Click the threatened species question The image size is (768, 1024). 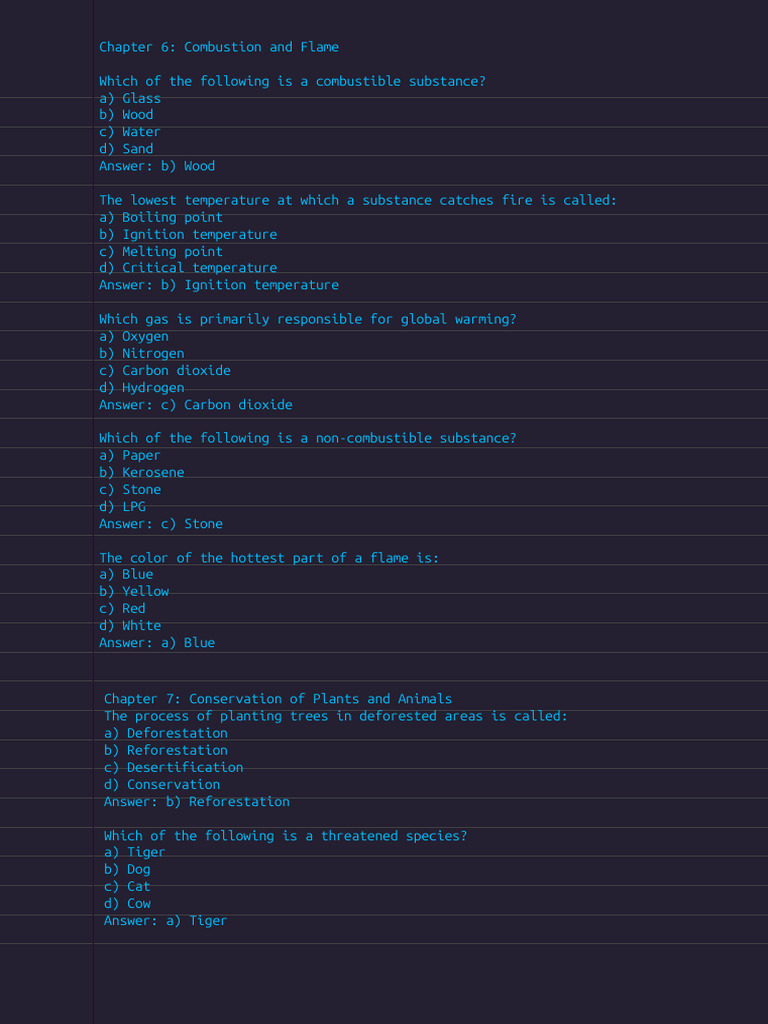point(285,836)
